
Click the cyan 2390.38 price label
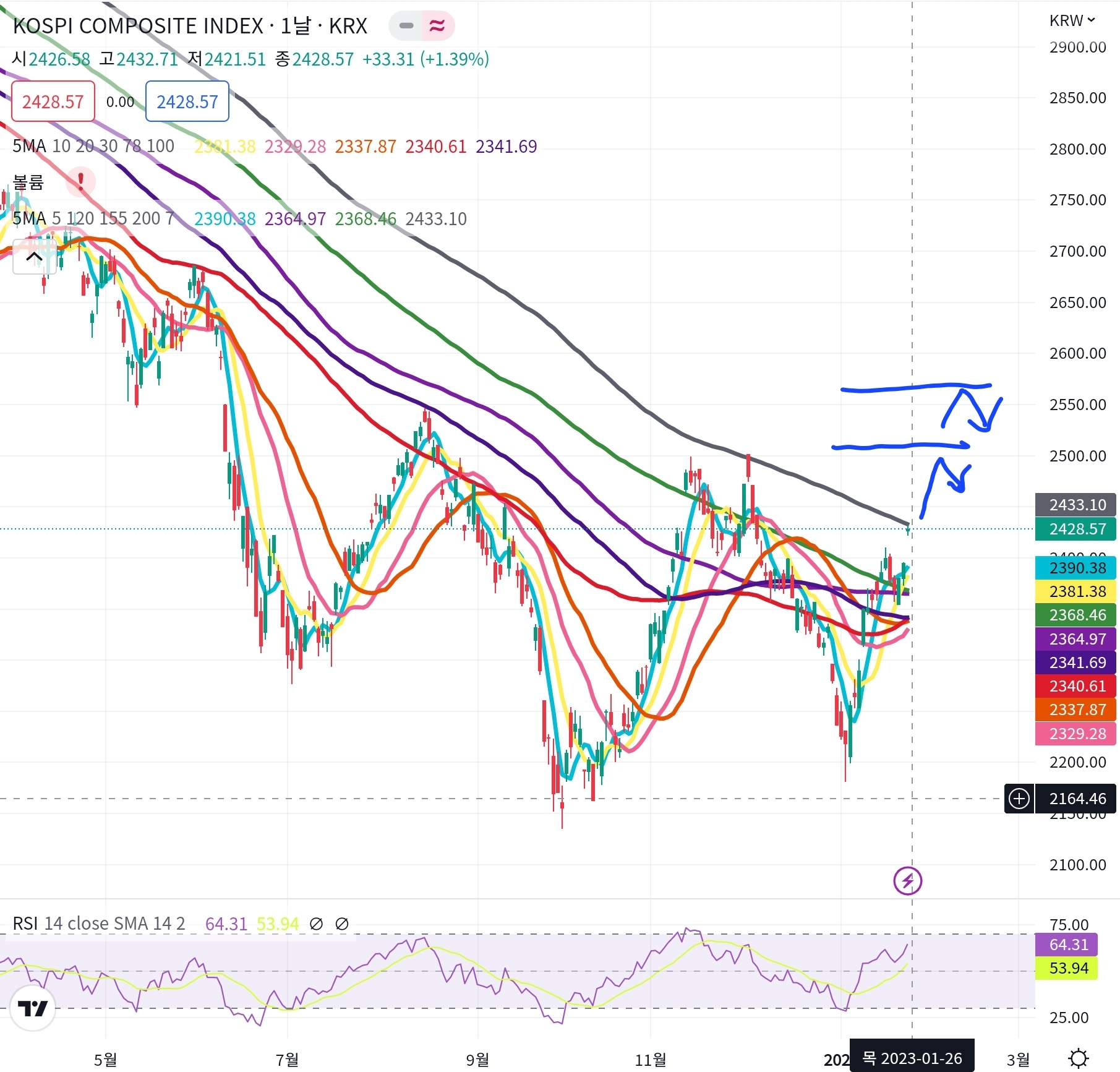[x=1075, y=567]
